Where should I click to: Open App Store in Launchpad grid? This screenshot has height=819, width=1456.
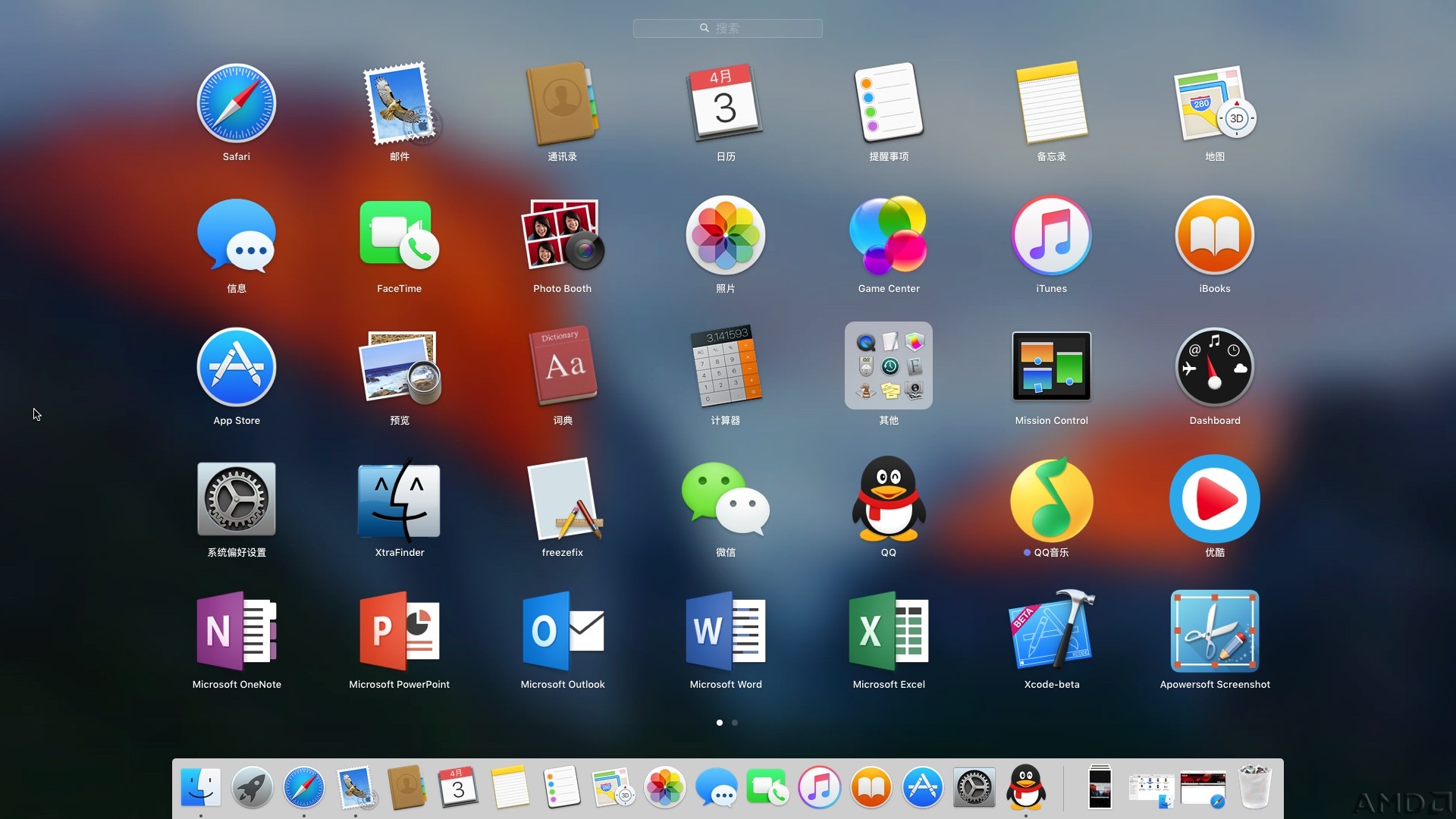click(236, 367)
